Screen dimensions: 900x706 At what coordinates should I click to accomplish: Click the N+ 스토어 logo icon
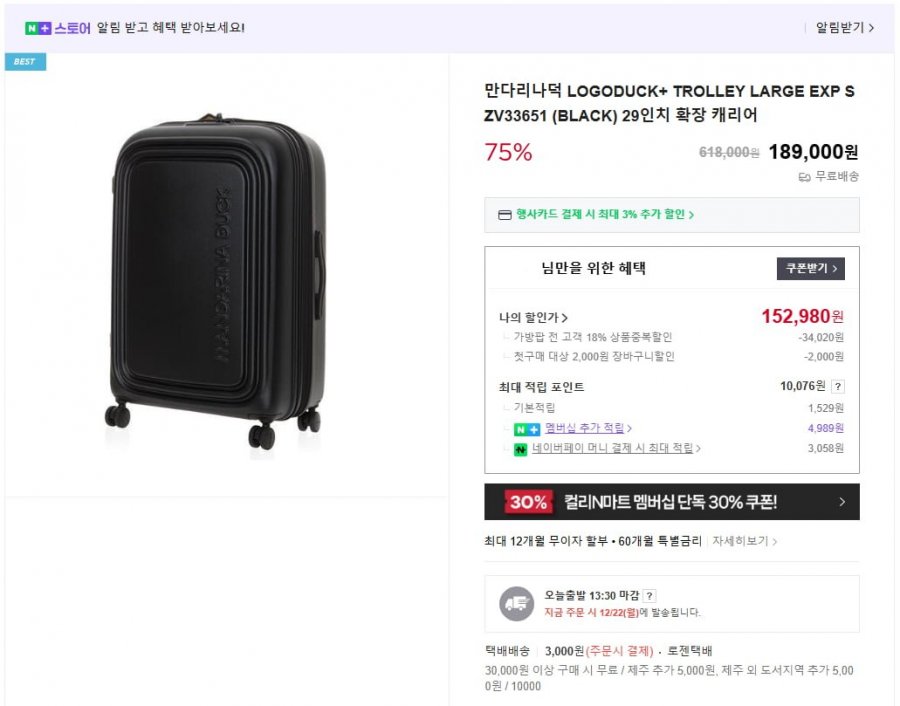point(38,28)
